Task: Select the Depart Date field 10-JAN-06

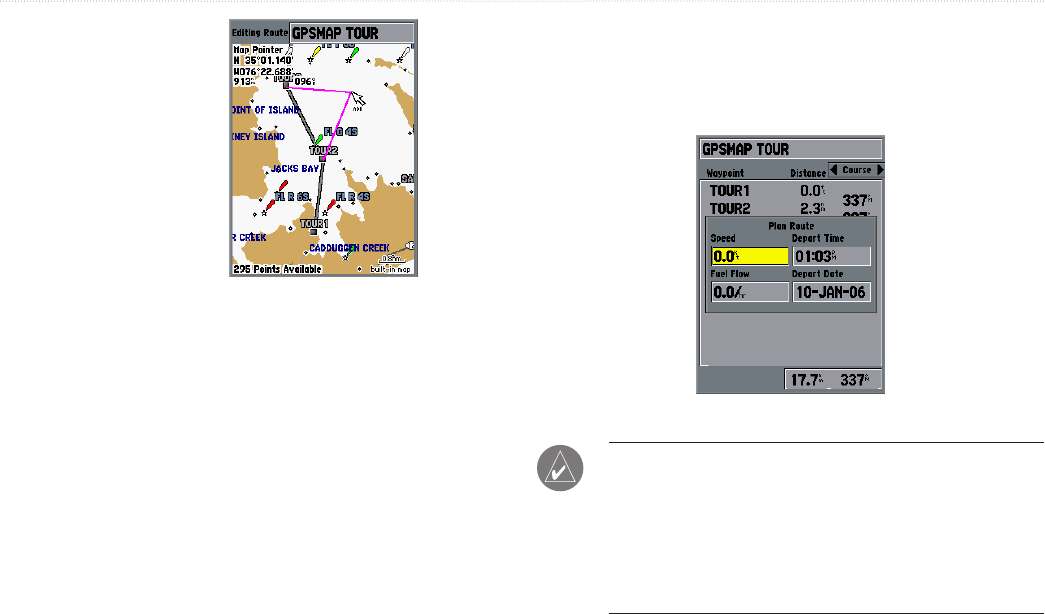Action: click(832, 292)
